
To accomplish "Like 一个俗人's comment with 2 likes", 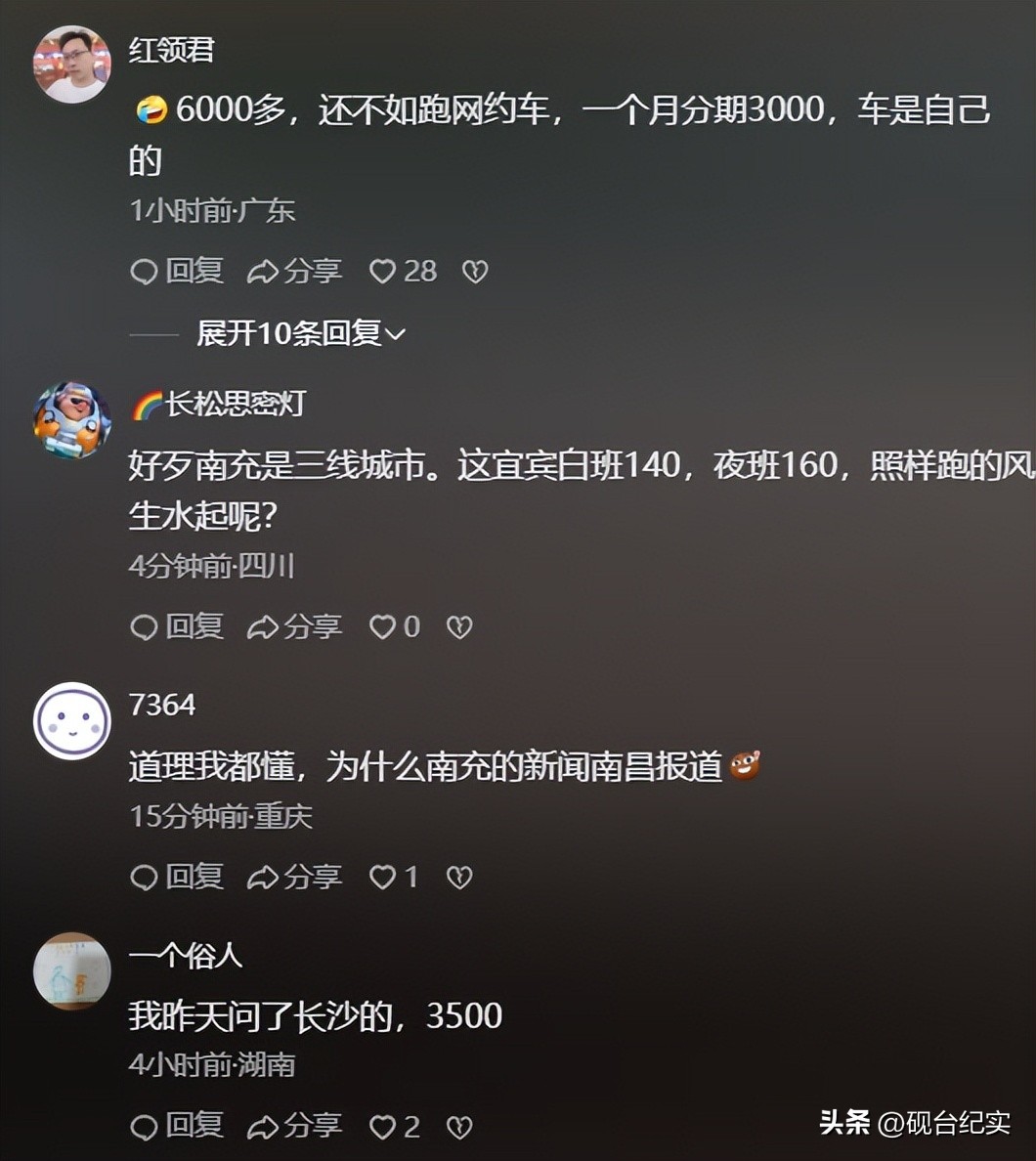I will [395, 1127].
